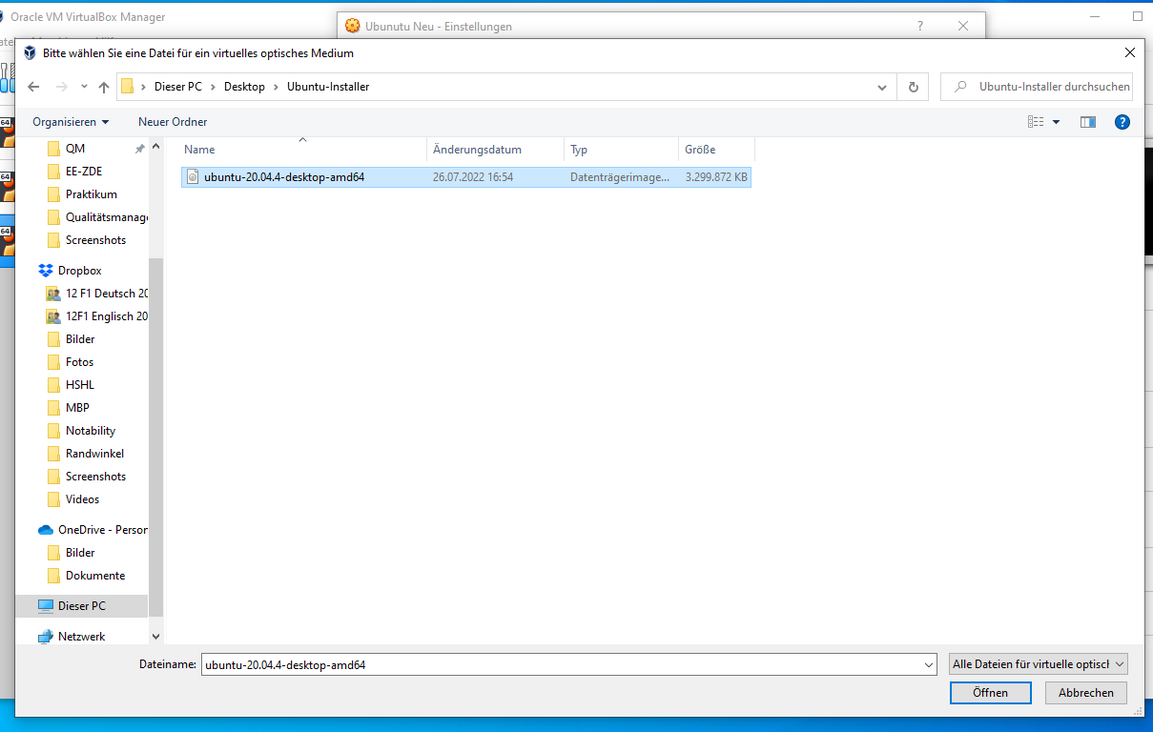1153x732 pixels.
Task: Select Dieser PC in navigation pane
Action: point(81,606)
